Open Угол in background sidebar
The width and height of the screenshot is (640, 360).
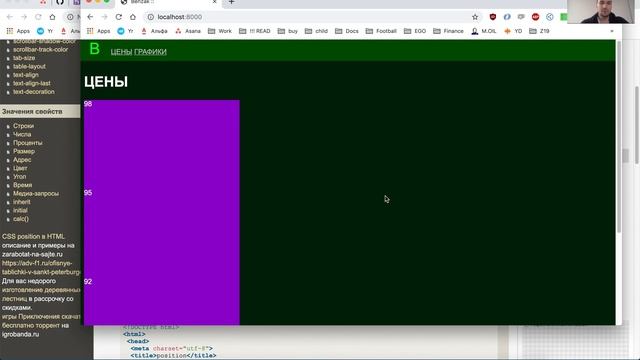point(19,177)
